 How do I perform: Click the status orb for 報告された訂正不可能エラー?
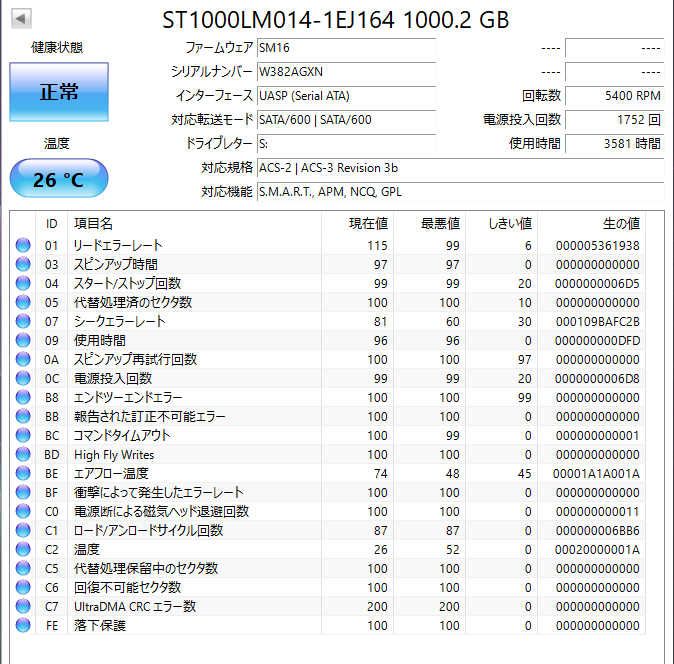23,416
